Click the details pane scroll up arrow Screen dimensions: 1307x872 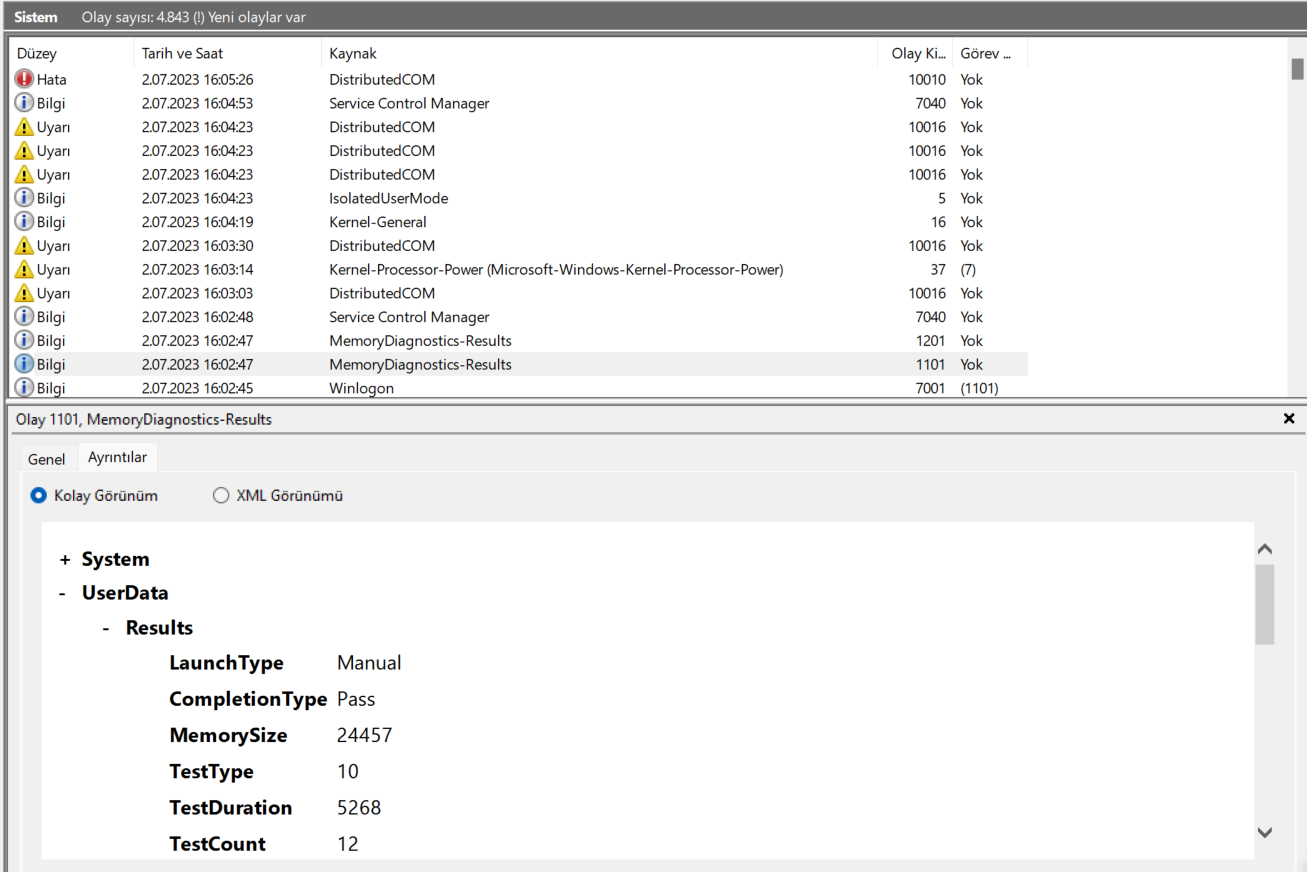(x=1265, y=549)
